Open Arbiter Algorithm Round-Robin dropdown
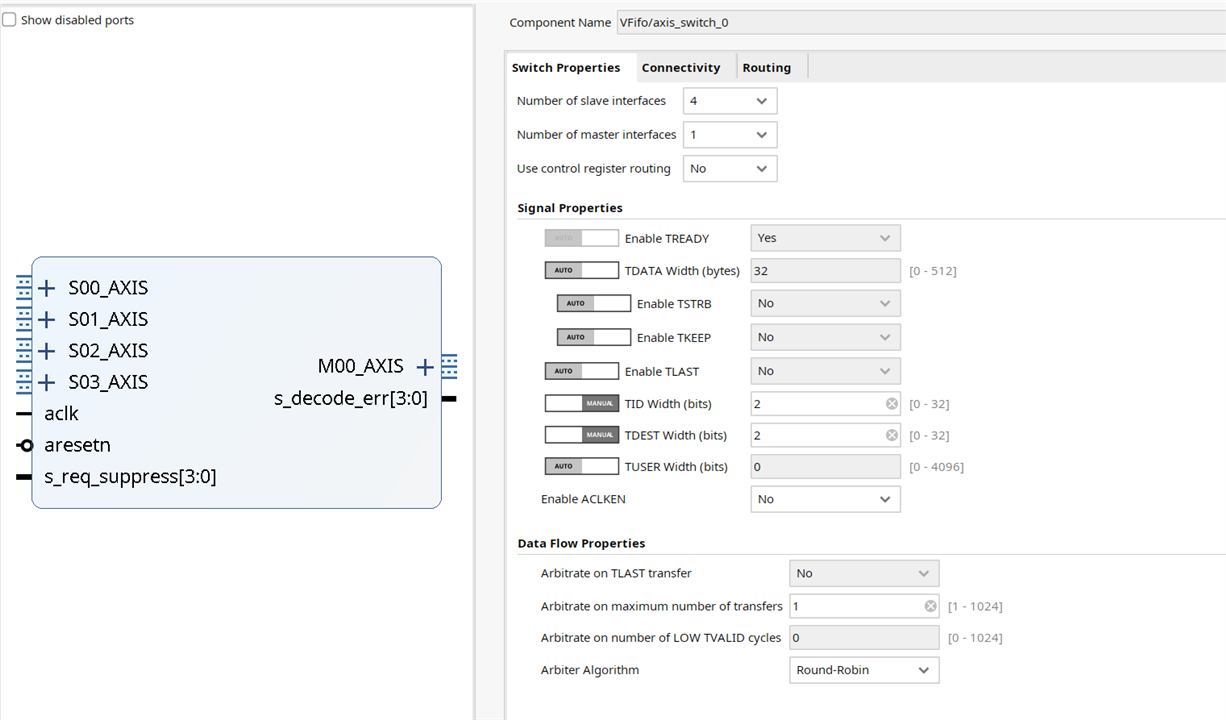Viewport: 1226px width, 720px height. 864,670
